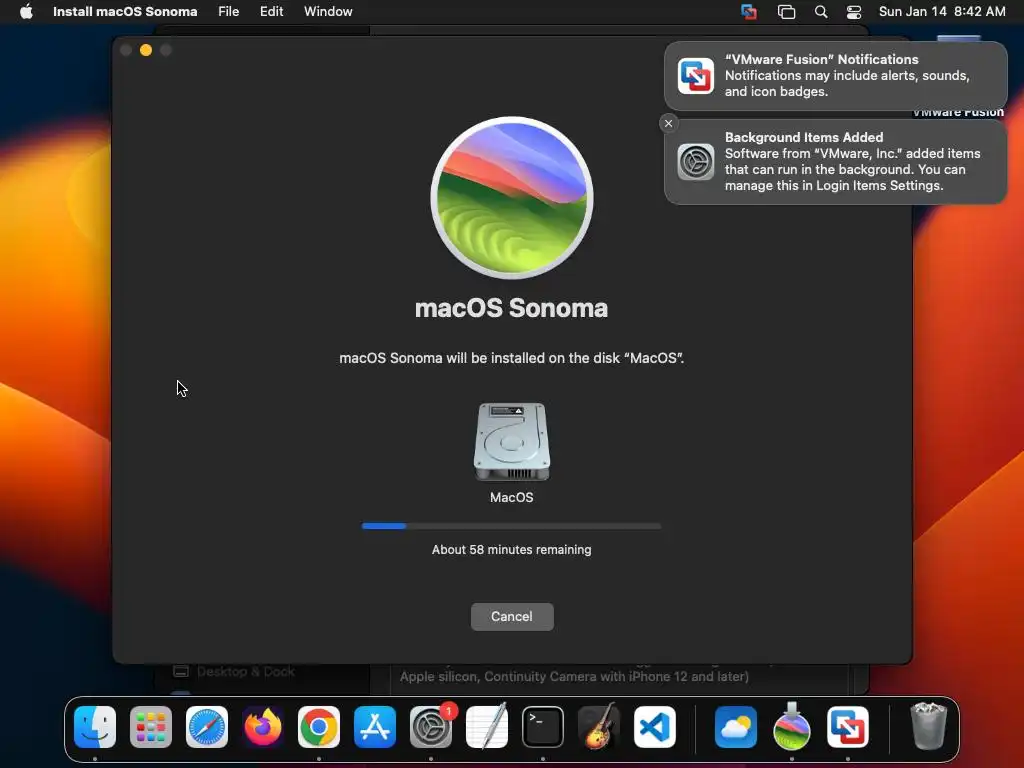Screen dimensions: 1024x768
Task: Click the settings gear icon in Background Items notification
Action: click(x=696, y=162)
